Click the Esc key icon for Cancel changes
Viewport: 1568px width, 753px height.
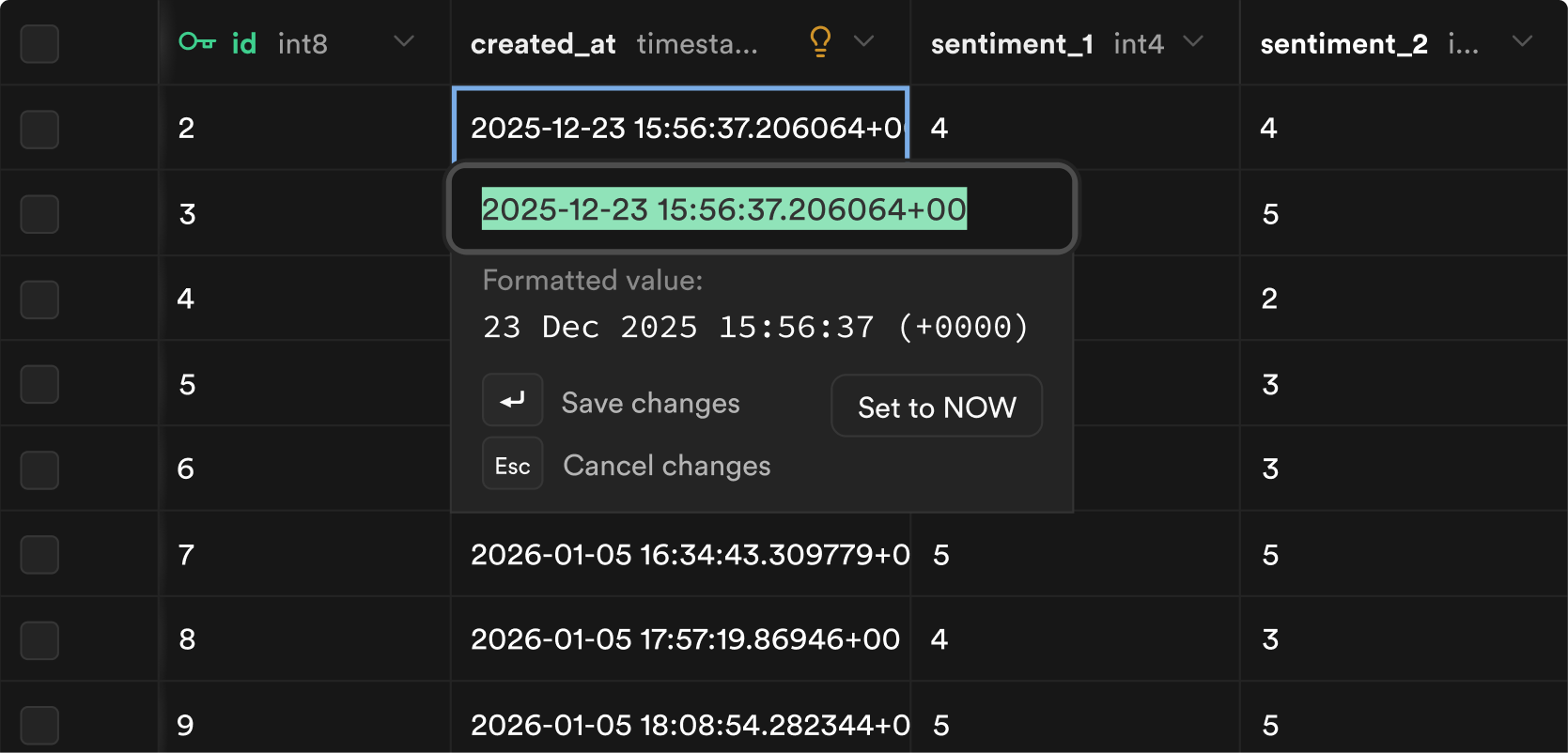pos(513,464)
